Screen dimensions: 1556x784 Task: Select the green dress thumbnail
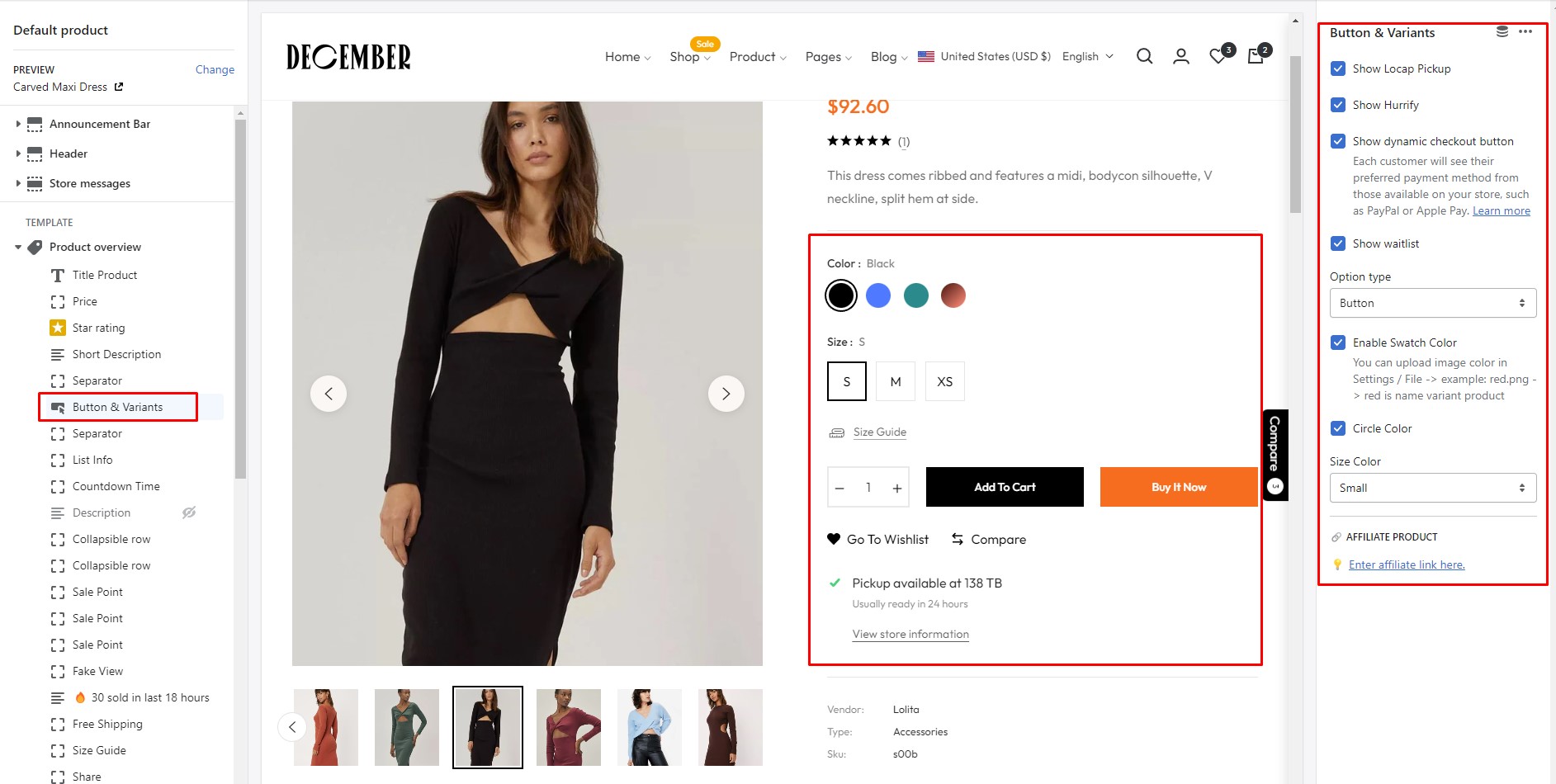point(406,727)
